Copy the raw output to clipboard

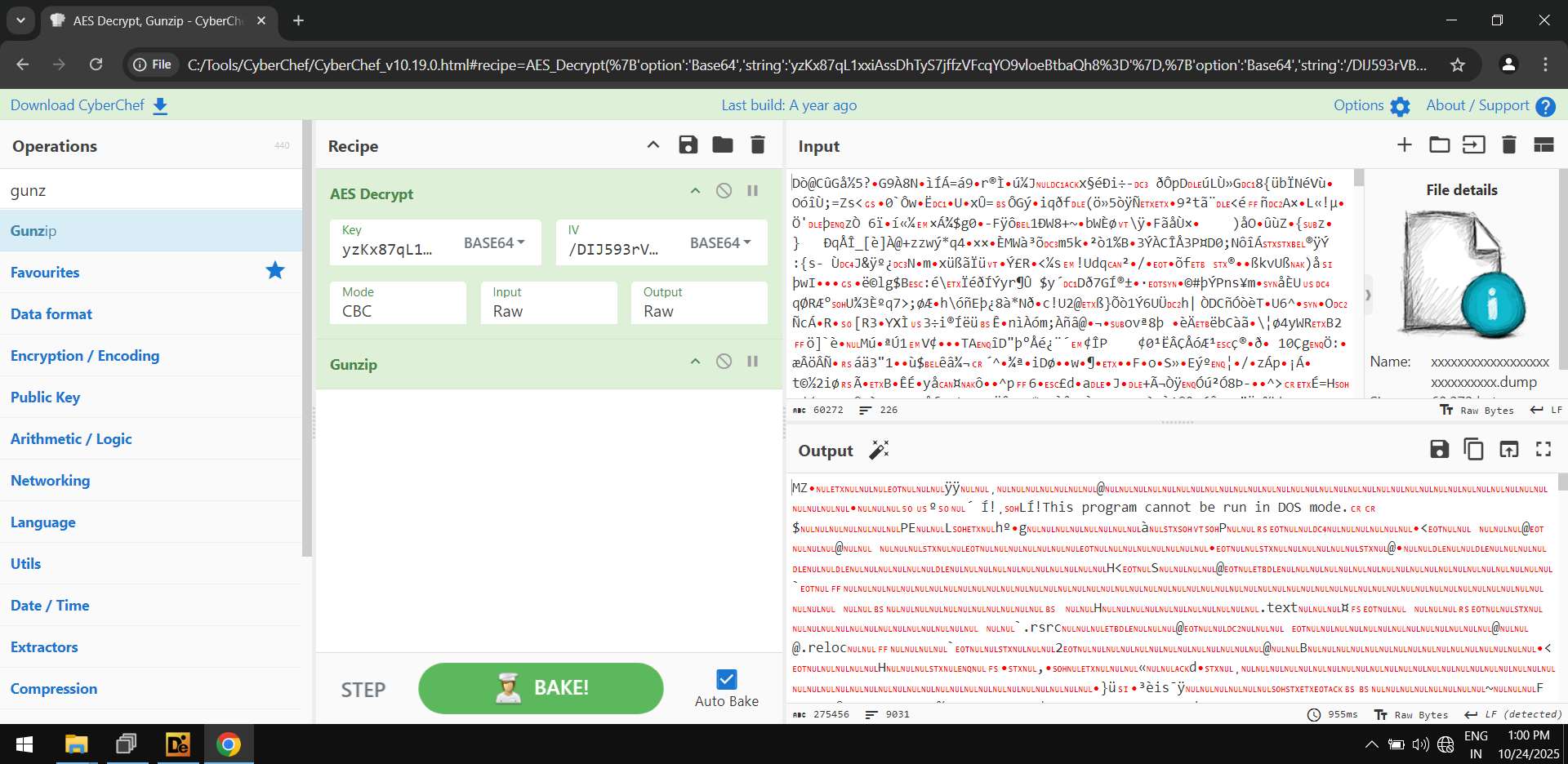coord(1473,449)
